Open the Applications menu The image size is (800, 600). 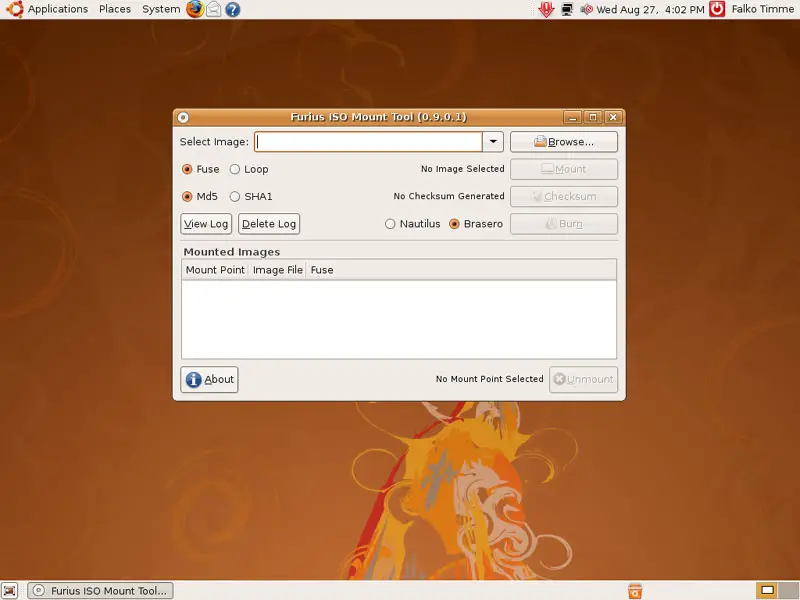coord(58,9)
